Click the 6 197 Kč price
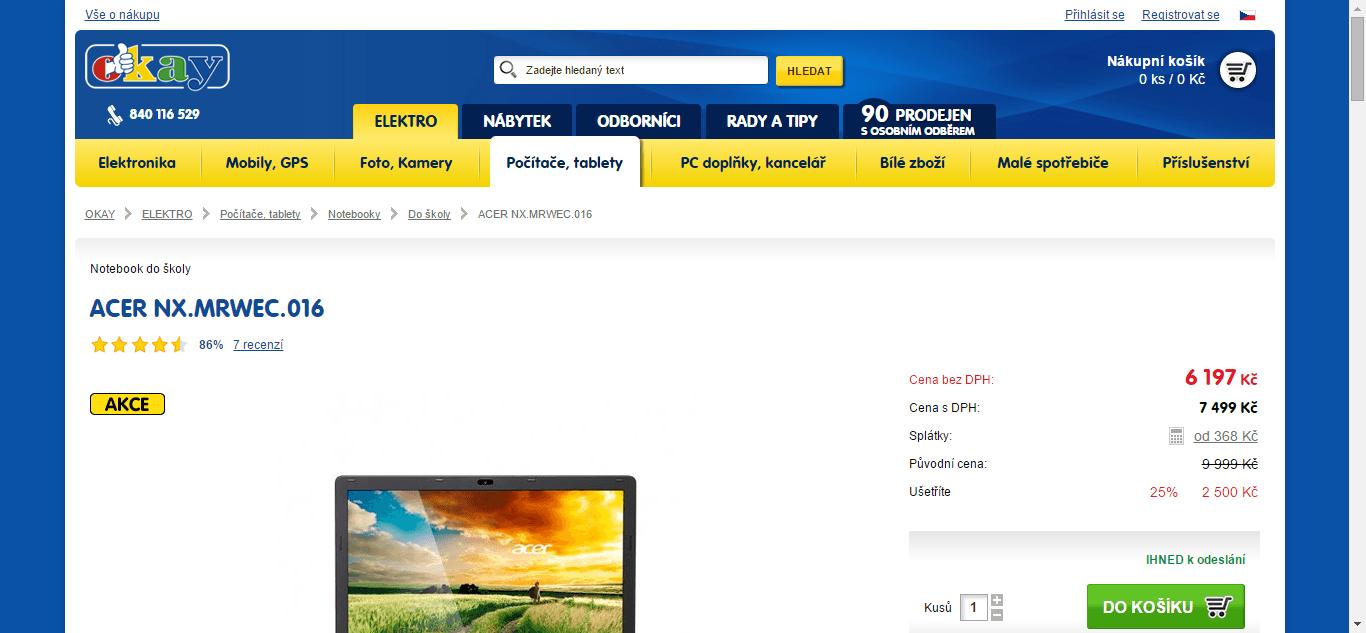 coord(1221,378)
